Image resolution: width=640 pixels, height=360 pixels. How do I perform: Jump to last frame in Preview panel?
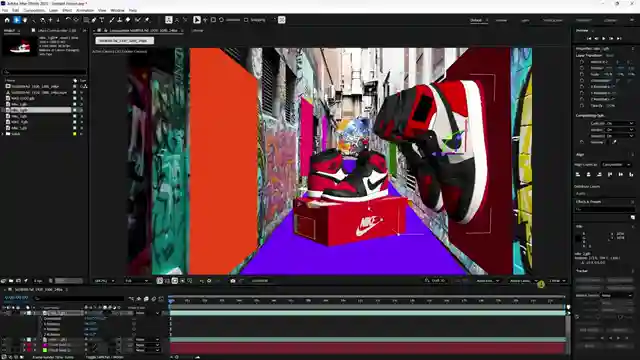coord(619,38)
